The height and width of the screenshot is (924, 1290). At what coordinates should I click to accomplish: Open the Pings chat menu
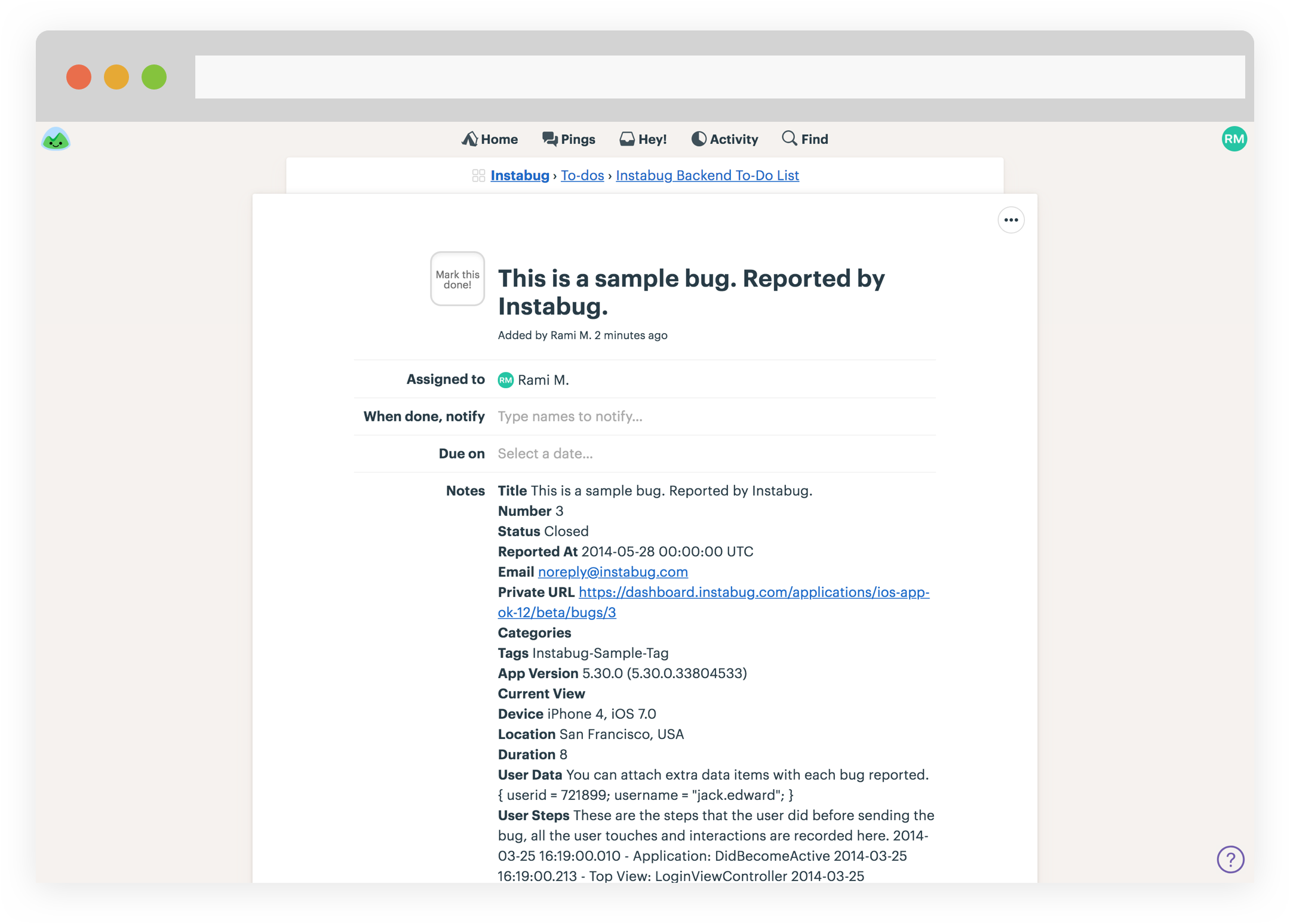click(x=569, y=139)
